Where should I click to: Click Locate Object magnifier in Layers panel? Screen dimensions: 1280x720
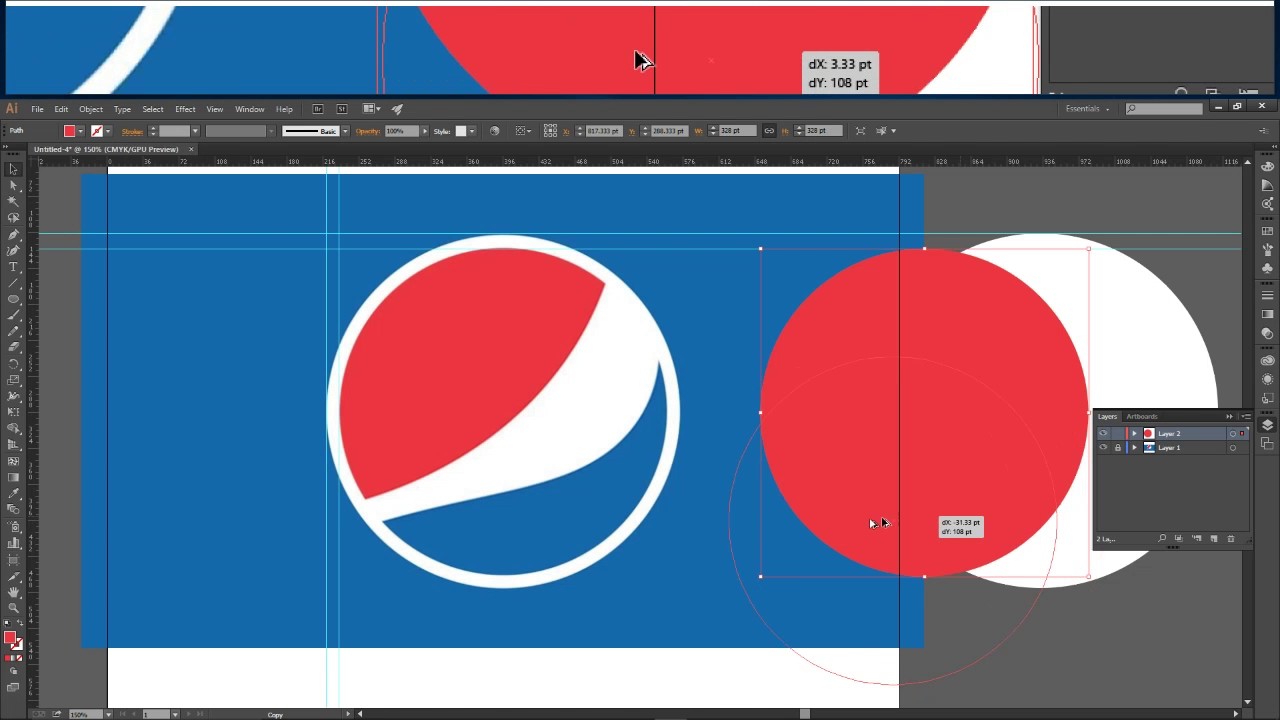click(1162, 539)
